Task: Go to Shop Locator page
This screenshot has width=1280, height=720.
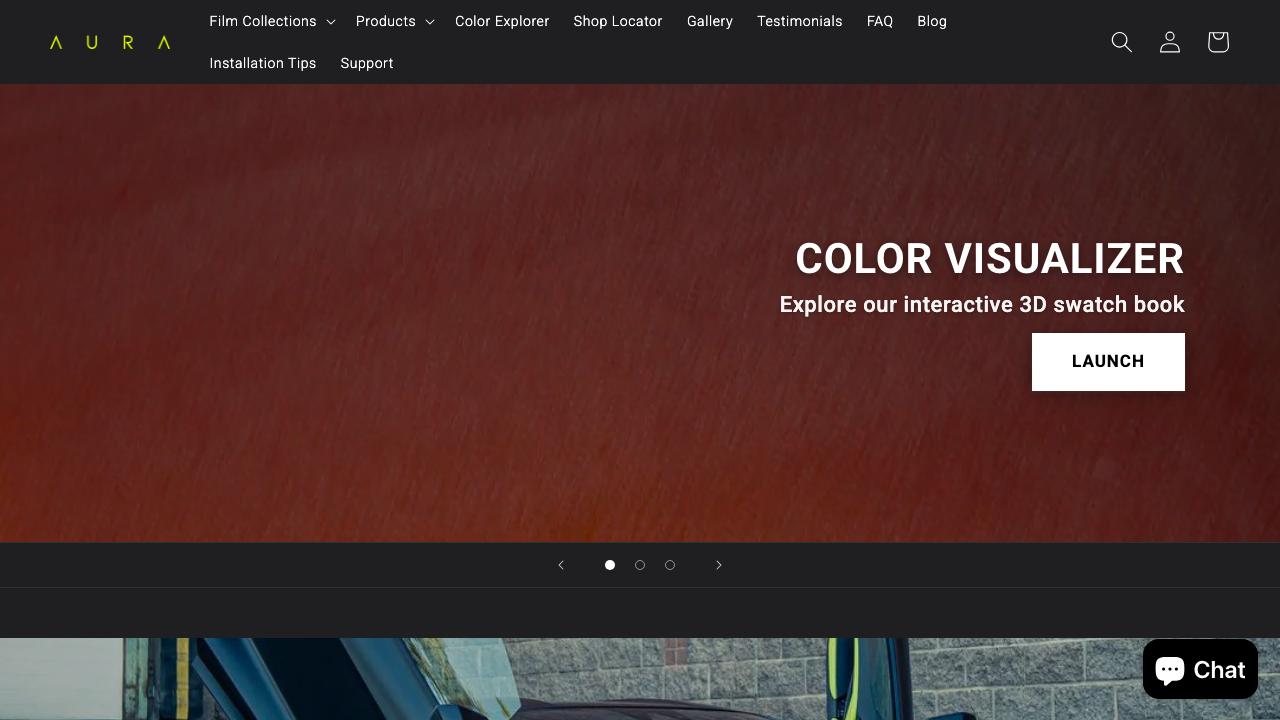Action: click(618, 21)
